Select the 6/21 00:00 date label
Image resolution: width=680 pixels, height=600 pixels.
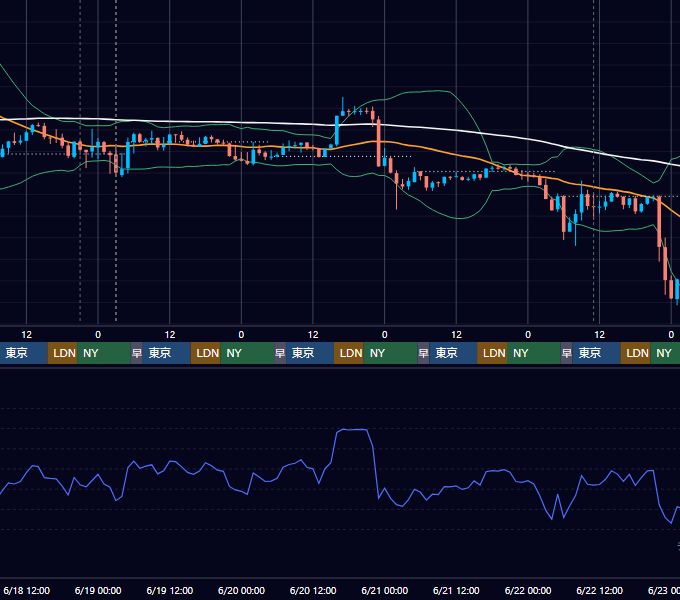coord(384,590)
